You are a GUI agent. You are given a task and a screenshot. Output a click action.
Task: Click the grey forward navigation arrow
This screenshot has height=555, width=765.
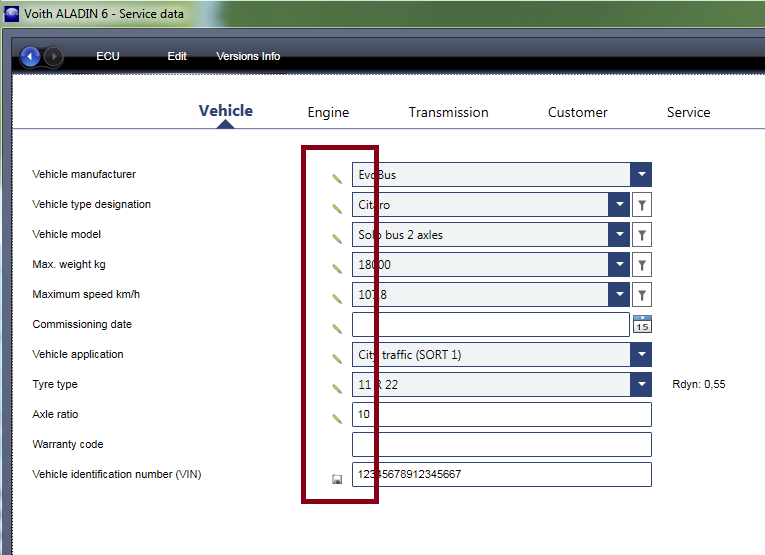[54, 57]
